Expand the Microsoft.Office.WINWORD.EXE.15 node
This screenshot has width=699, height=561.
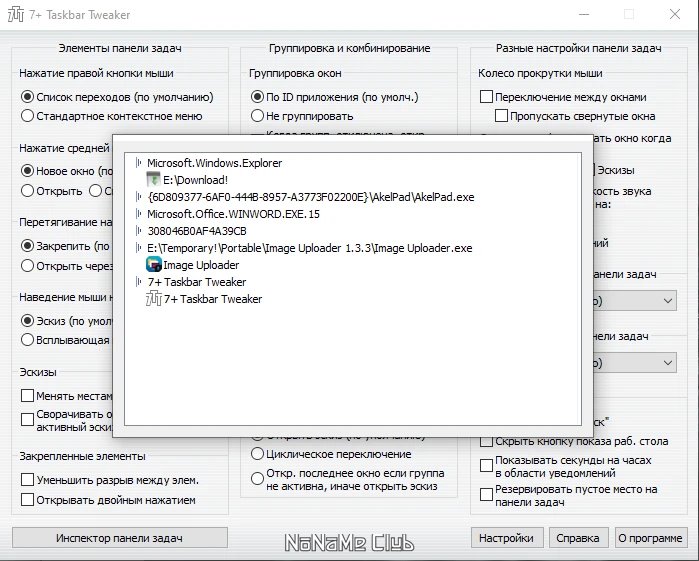[139, 214]
